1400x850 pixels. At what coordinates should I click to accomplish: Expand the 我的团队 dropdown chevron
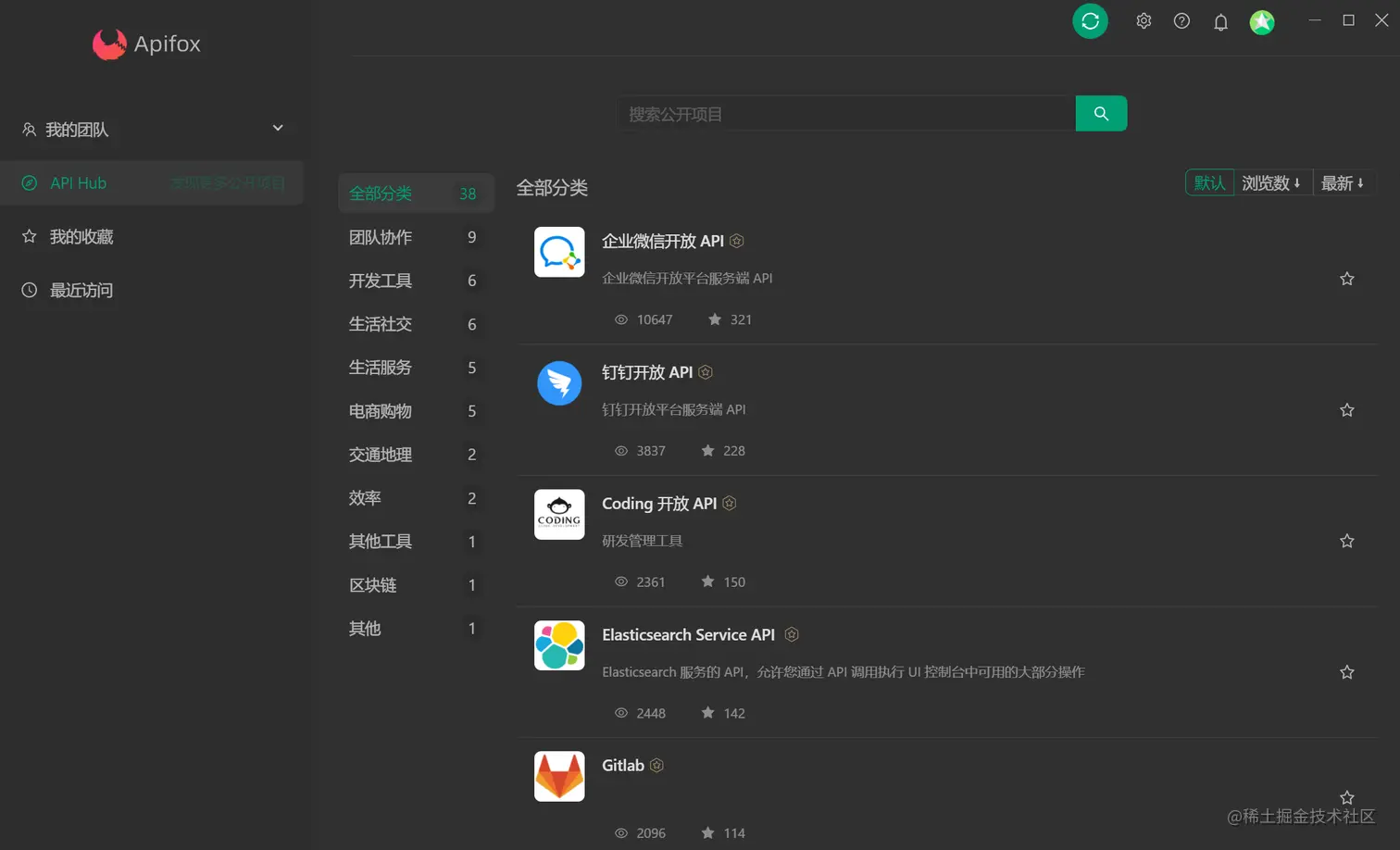[x=278, y=128]
